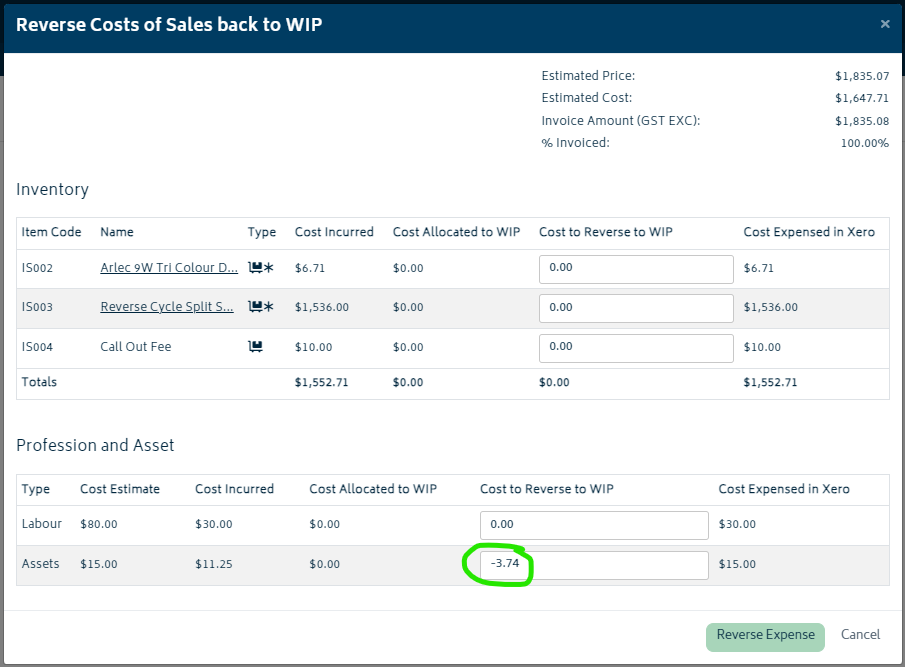Click the Reverse Expense button
The width and height of the screenshot is (905, 667).
[765, 637]
